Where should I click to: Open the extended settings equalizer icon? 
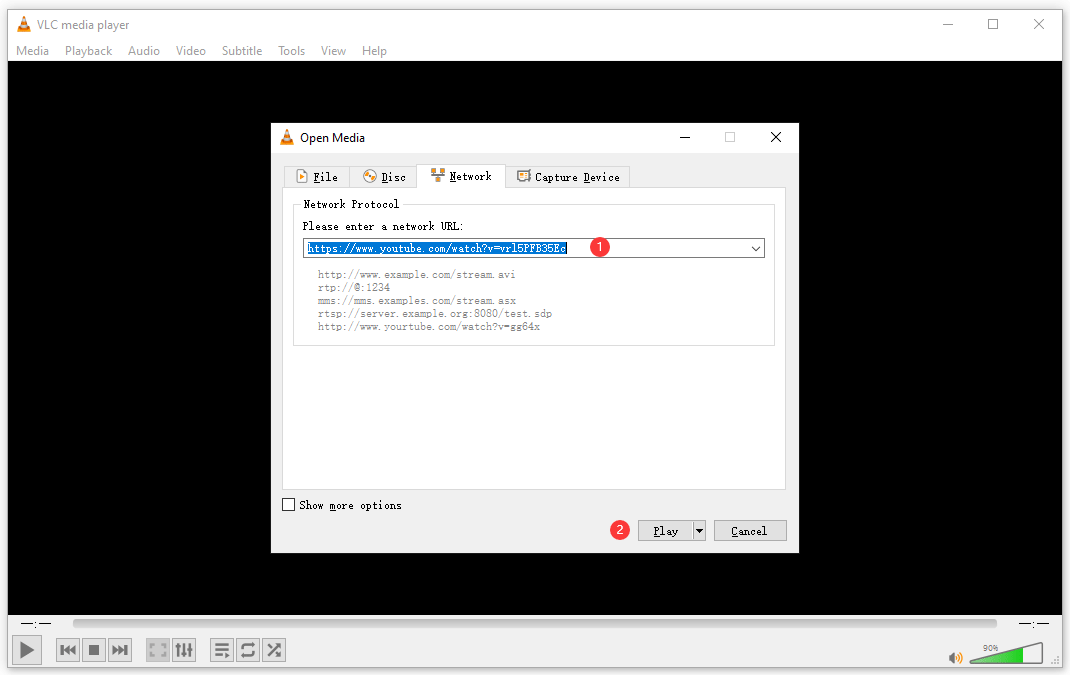tap(184, 650)
